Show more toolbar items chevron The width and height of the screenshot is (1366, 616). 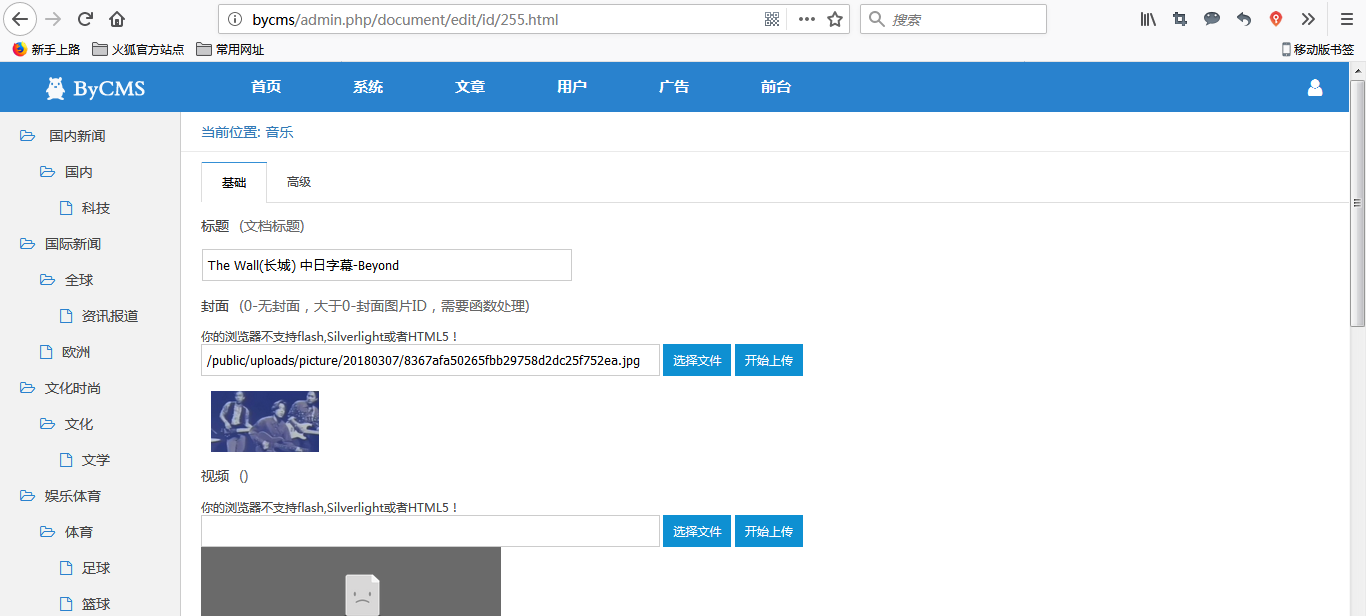[1308, 19]
